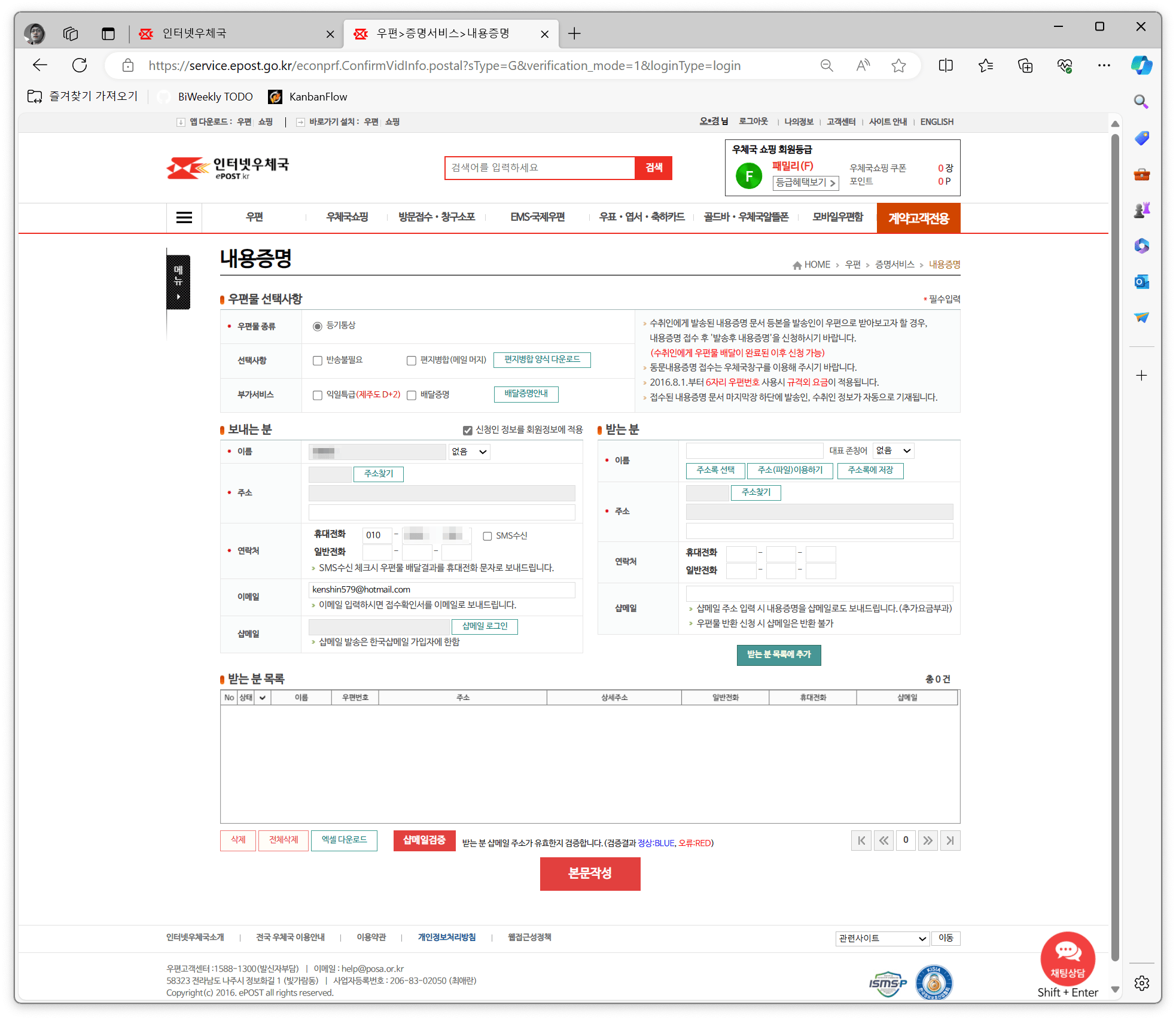The image size is (1176, 1020).
Task: Click 주소록 선택 button
Action: pos(715,470)
